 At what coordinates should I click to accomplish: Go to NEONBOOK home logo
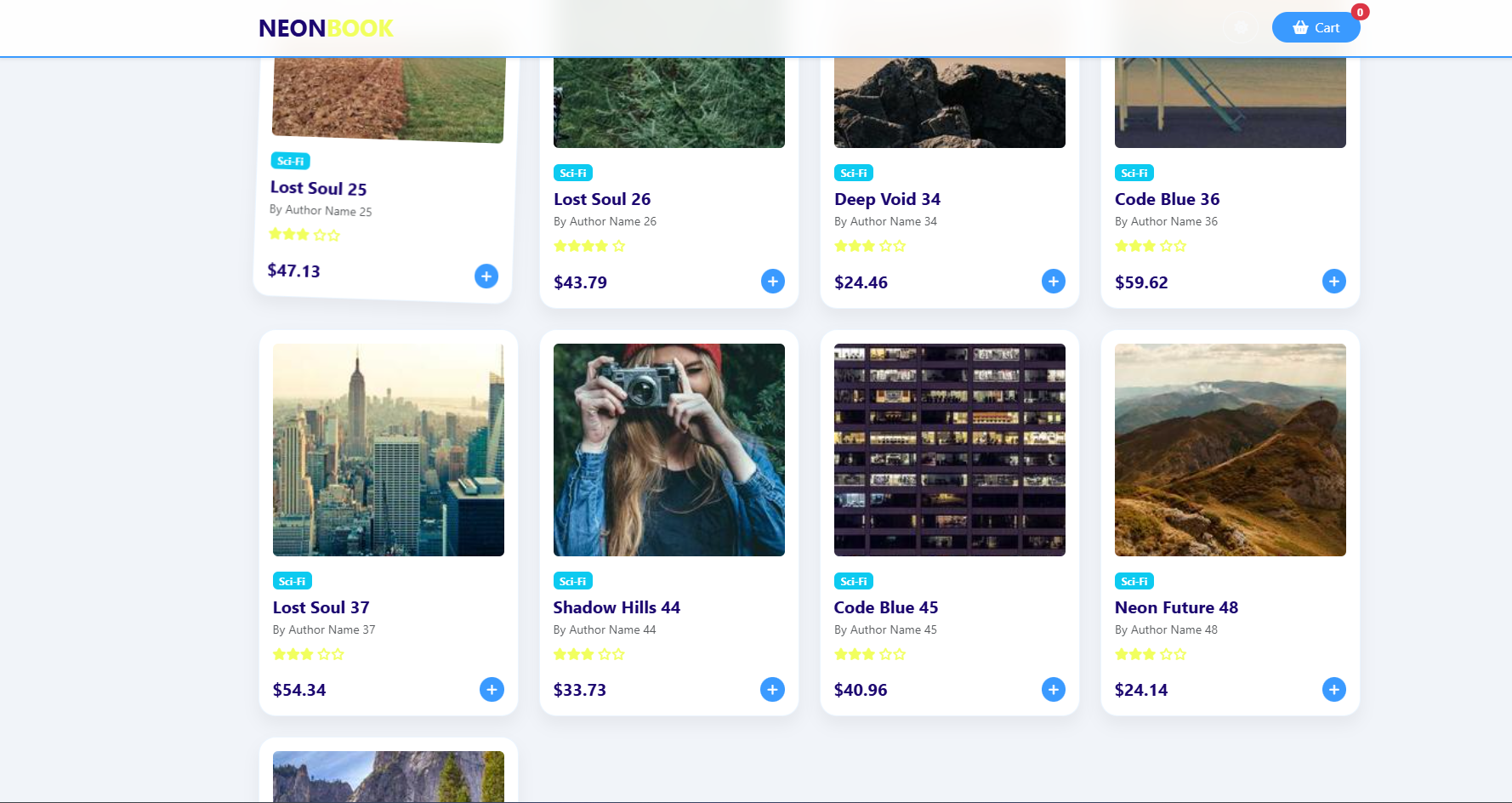pos(326,28)
